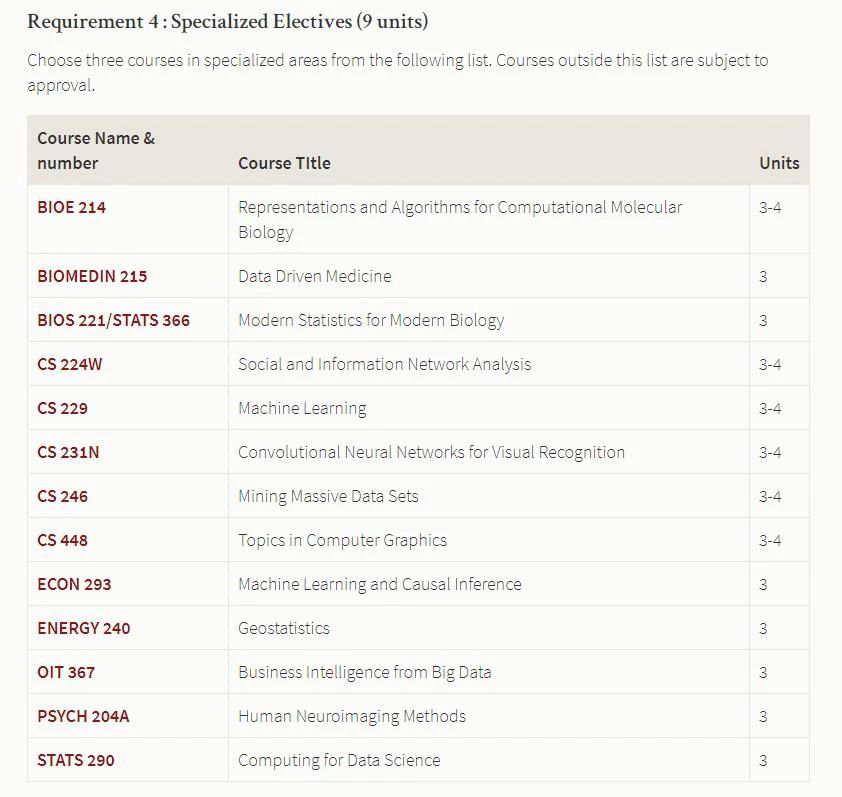
Task: Click the Course Name & number header
Action: click(x=96, y=151)
